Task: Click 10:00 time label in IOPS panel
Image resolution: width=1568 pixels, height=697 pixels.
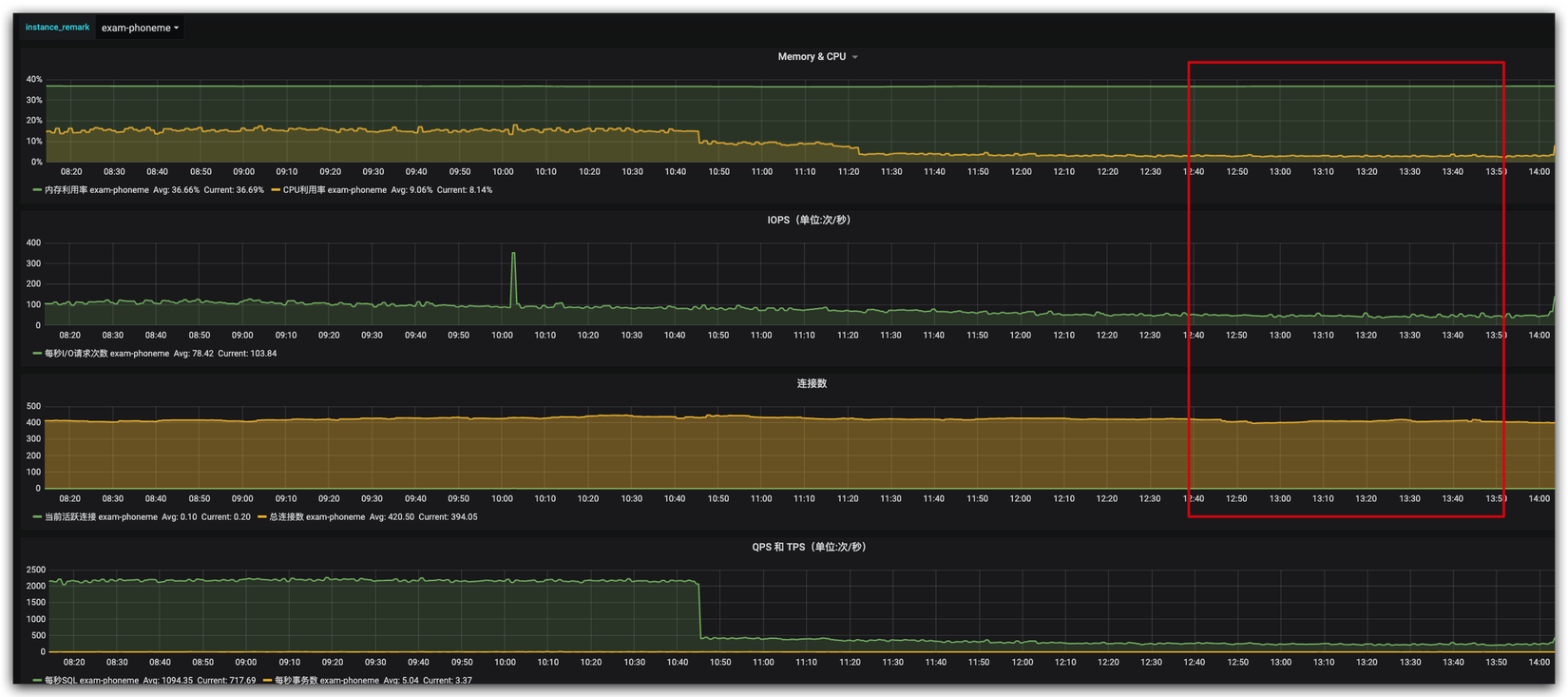Action: (x=502, y=336)
